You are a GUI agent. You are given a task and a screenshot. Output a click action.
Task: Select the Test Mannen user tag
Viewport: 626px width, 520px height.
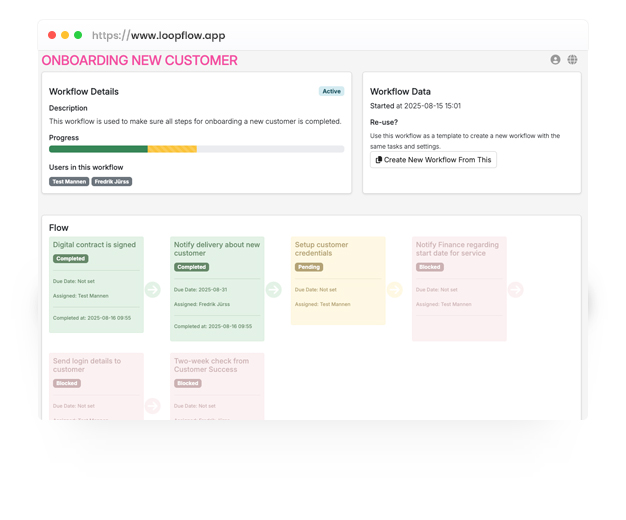(x=69, y=182)
